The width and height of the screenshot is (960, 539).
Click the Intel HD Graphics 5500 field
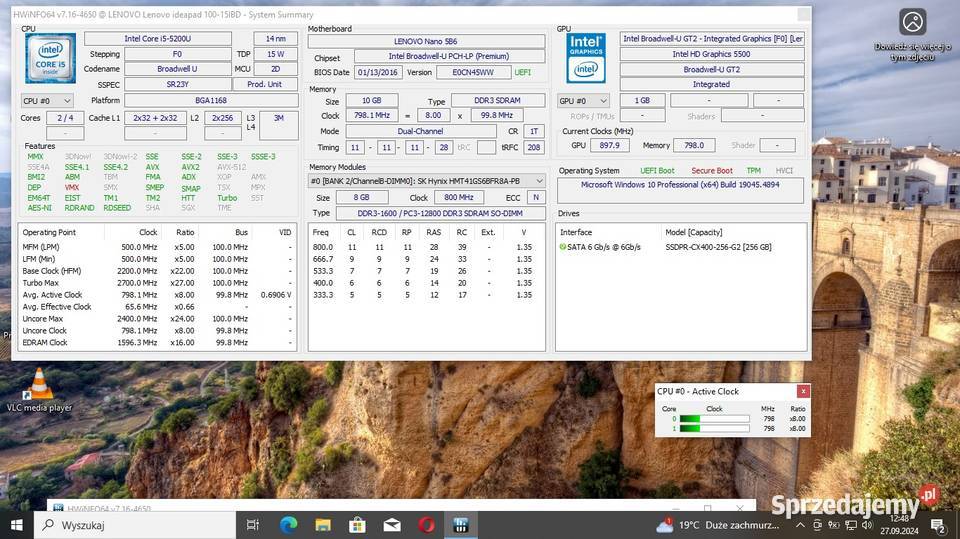point(711,54)
